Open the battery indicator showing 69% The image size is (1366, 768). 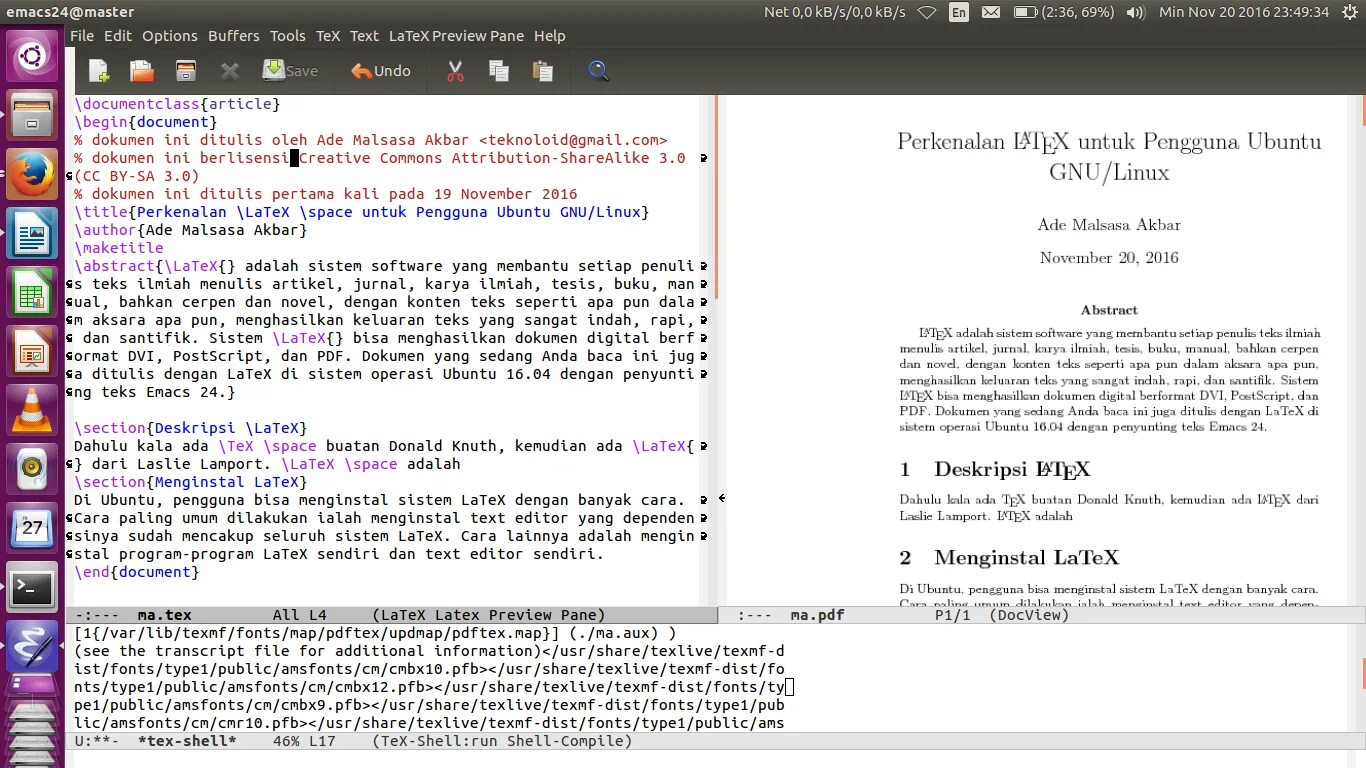(x=1063, y=12)
